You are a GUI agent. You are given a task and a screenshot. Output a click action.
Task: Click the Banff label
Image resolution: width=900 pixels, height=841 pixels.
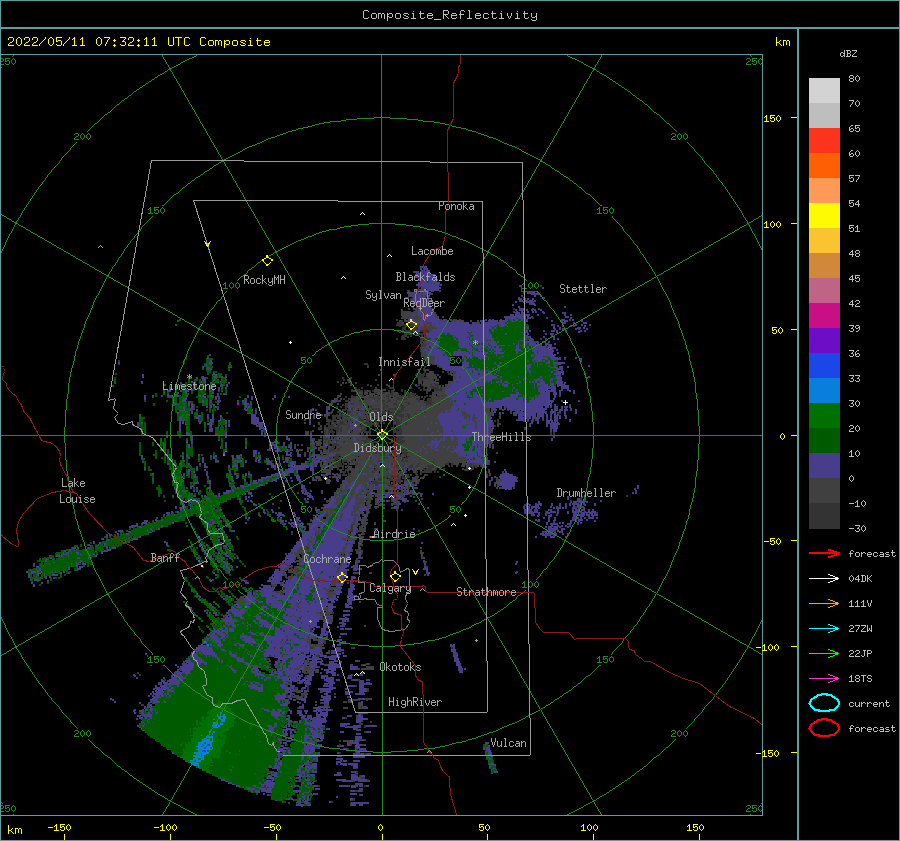click(x=165, y=557)
